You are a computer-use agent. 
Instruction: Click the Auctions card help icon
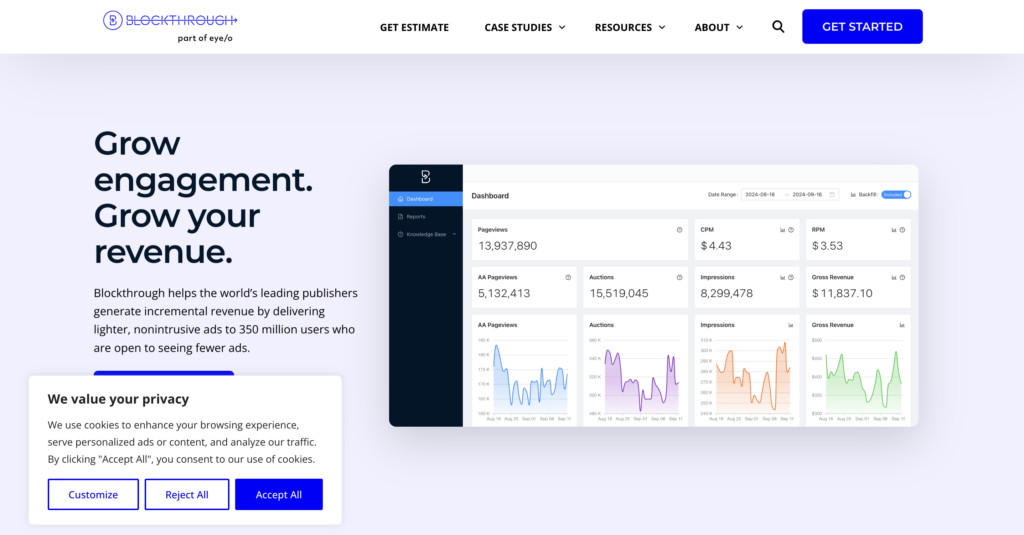coord(679,278)
